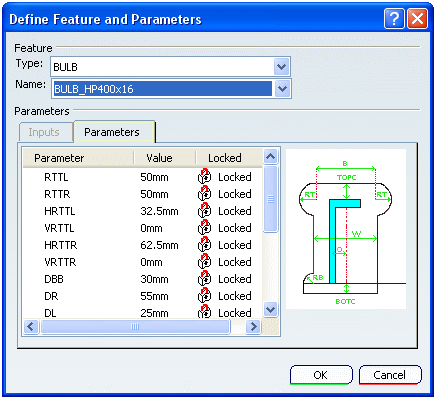
Task: Click the 62.5mm value of HRTTR
Action: click(x=159, y=245)
